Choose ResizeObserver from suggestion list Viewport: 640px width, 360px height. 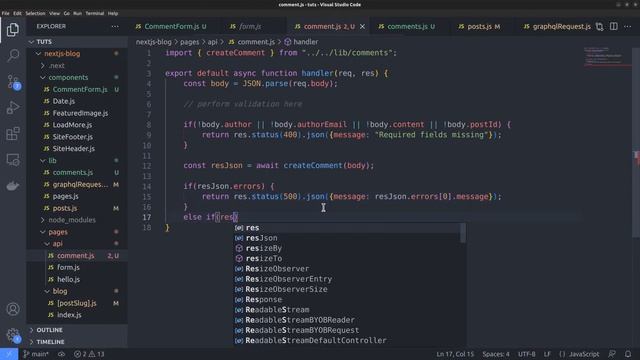pyautogui.click(x=349, y=269)
